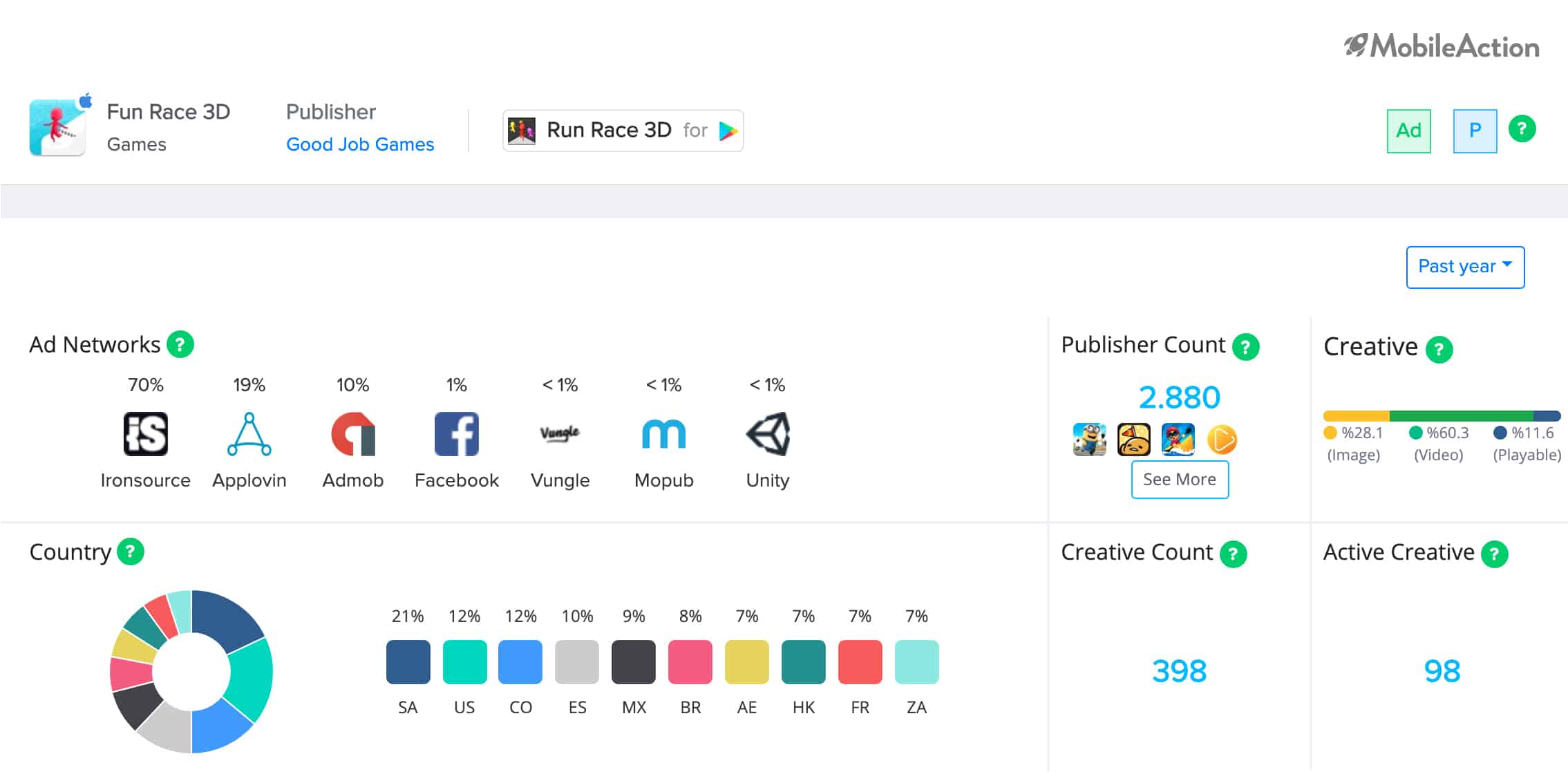Click the 398 creative count value
Image resolution: width=1568 pixels, height=772 pixels.
(x=1180, y=671)
